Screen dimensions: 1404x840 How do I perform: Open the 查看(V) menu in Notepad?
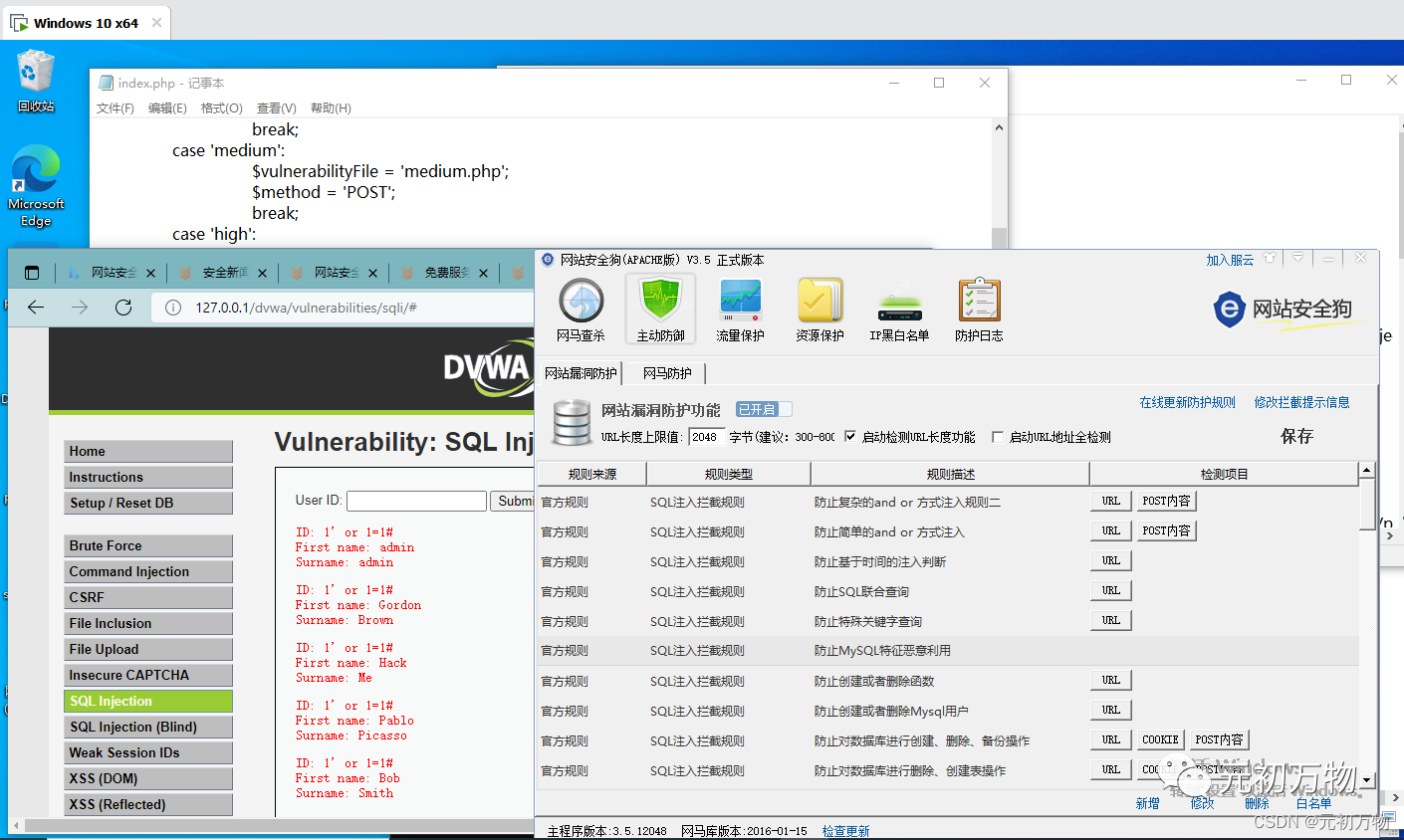(277, 107)
